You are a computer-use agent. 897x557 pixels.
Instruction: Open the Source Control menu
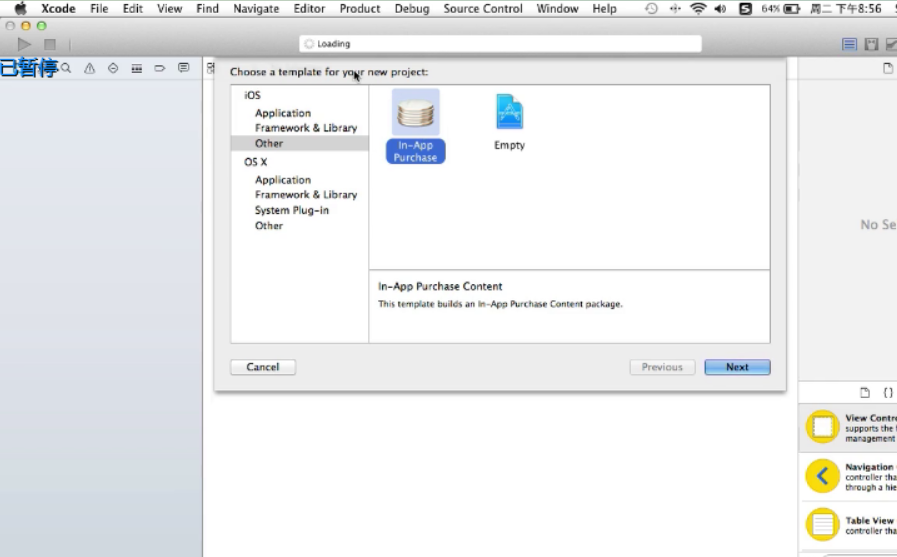(x=483, y=9)
